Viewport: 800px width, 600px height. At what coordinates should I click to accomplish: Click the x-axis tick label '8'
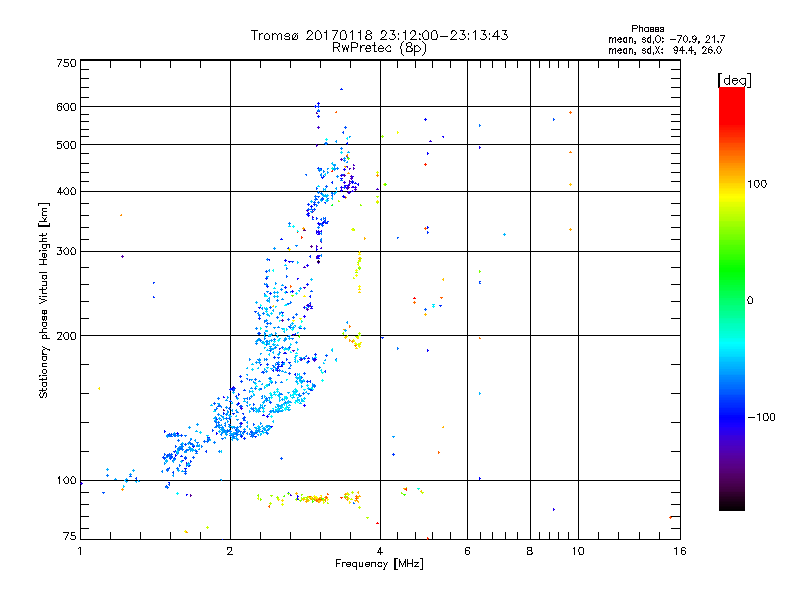tap(530, 551)
